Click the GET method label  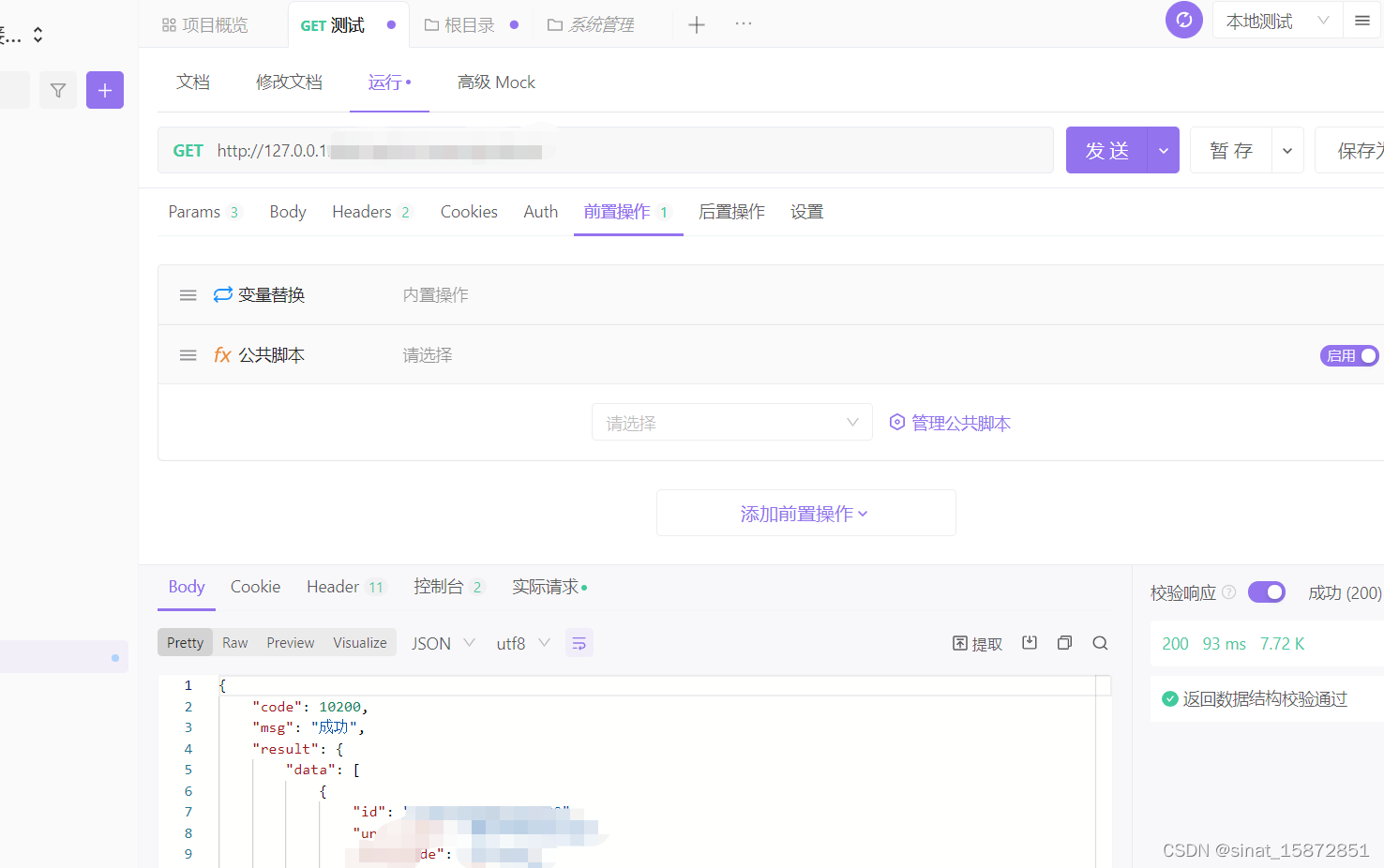click(x=188, y=151)
